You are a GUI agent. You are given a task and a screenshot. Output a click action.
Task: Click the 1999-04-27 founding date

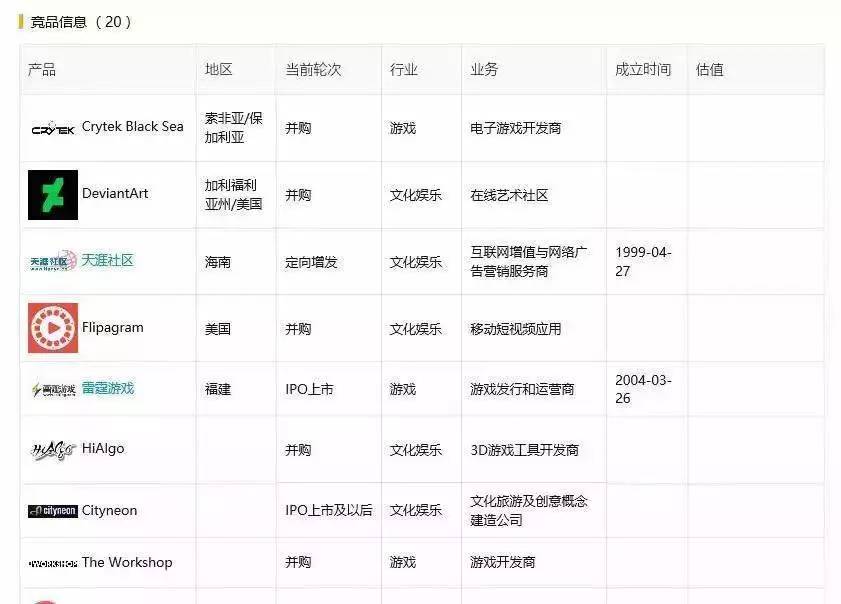click(x=643, y=262)
